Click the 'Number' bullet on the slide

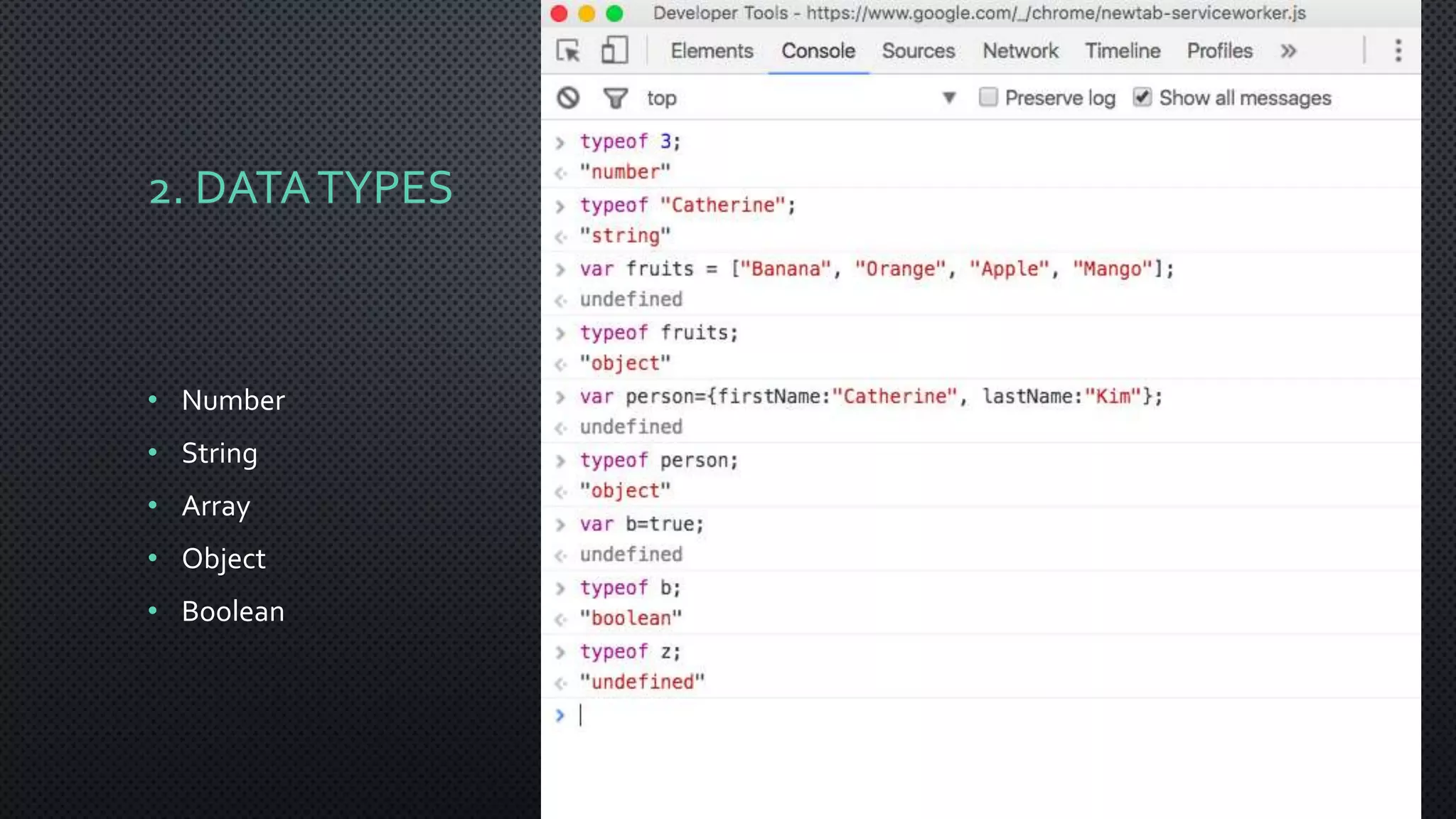coord(233,400)
